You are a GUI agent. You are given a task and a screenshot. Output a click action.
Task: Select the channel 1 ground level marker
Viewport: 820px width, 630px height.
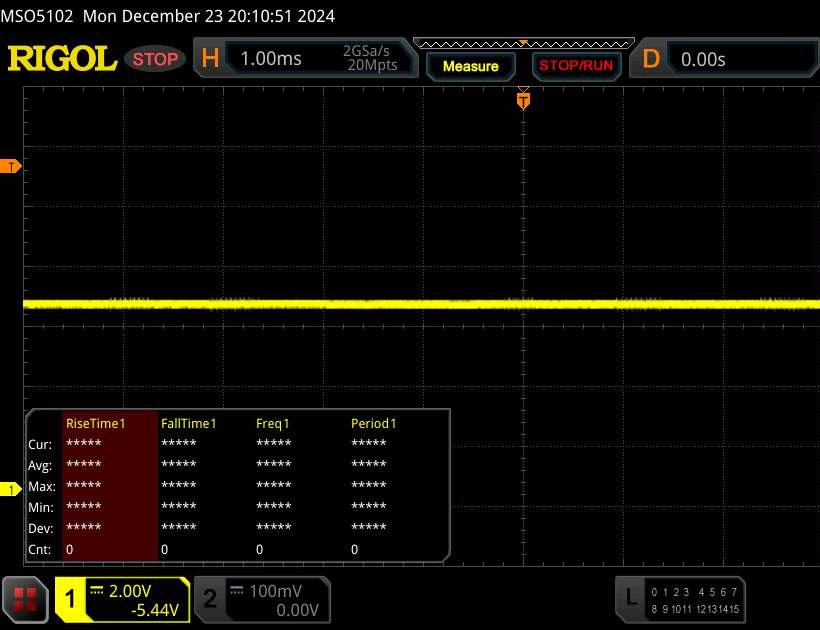click(x=12, y=489)
